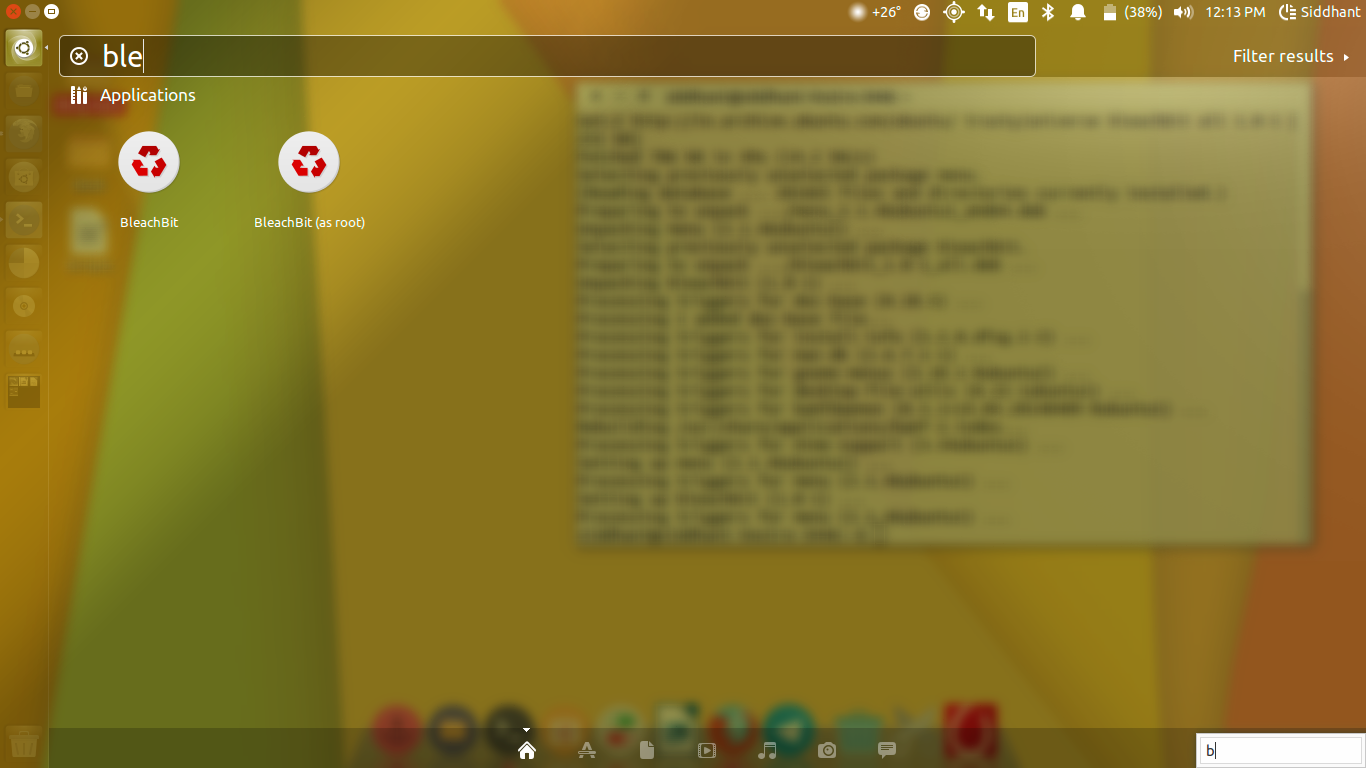Open the Bluetooth indicator in the panel
The height and width of the screenshot is (768, 1366).
point(1047,12)
